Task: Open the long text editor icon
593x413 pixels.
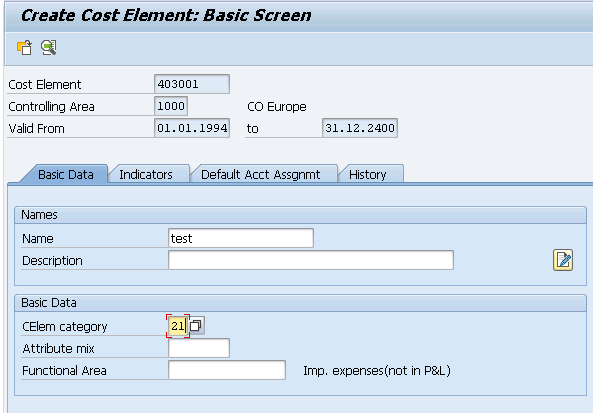Action: (x=563, y=260)
